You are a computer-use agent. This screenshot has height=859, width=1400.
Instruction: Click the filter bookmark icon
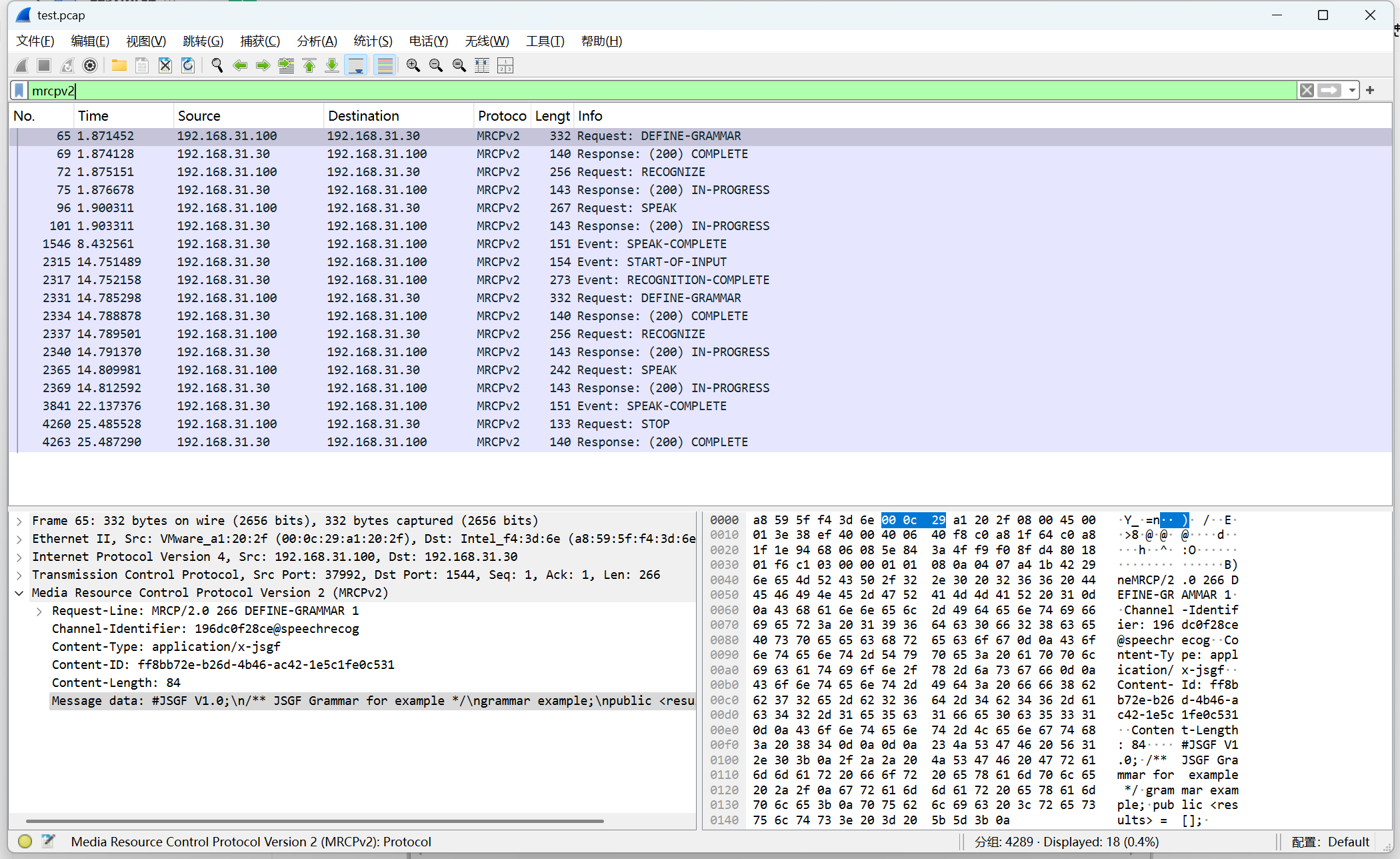point(19,91)
